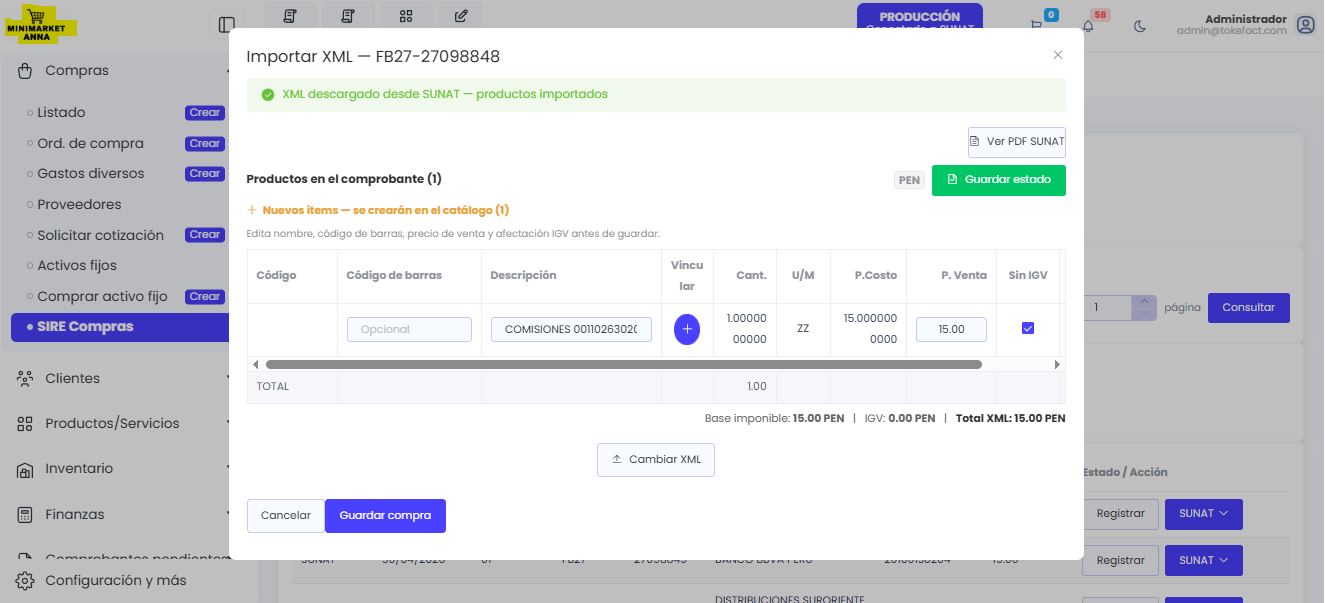Open Gastos diversos submenu item
This screenshot has height=603, width=1325.
click(91, 174)
